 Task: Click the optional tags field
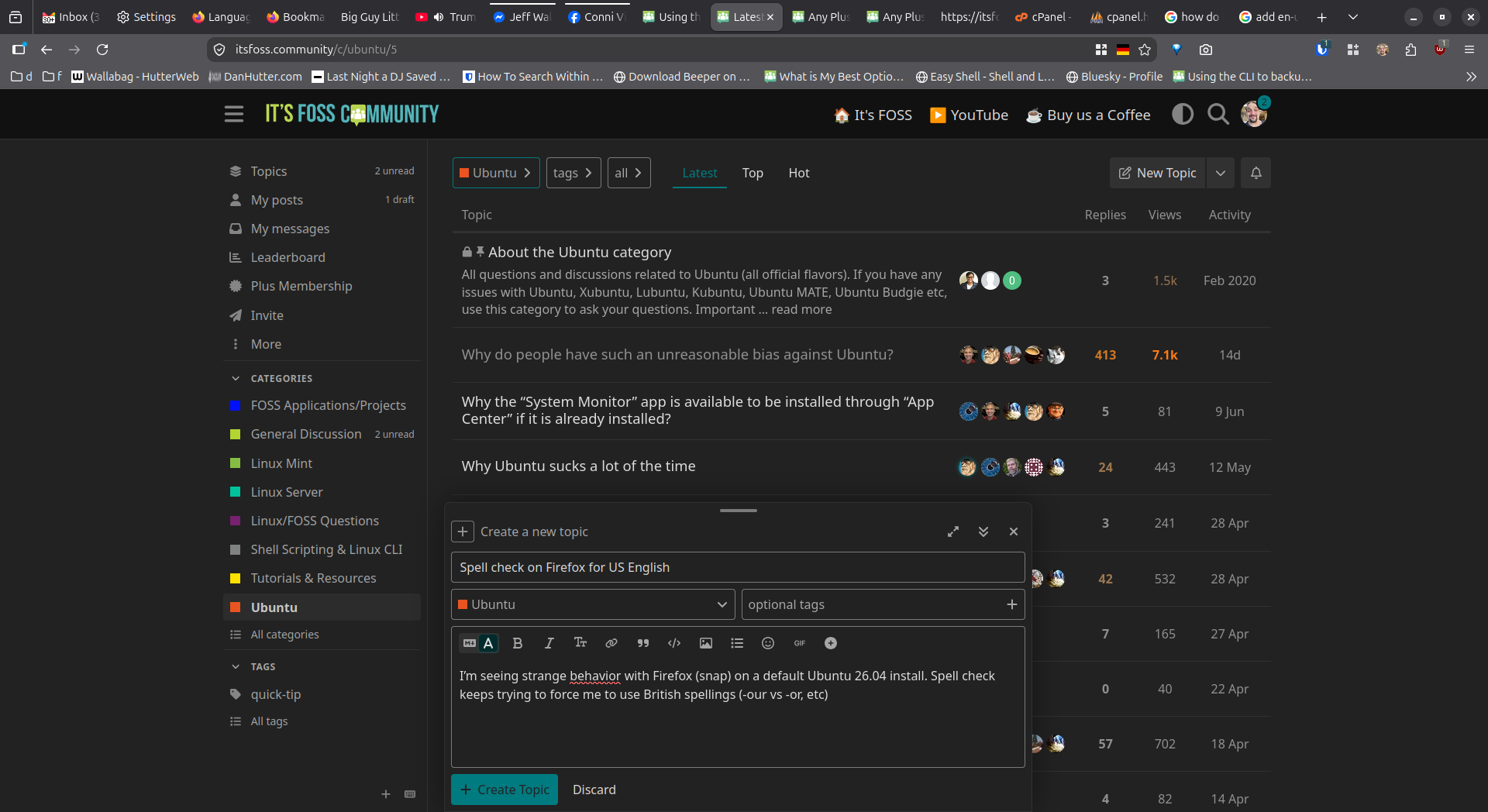[x=883, y=604]
